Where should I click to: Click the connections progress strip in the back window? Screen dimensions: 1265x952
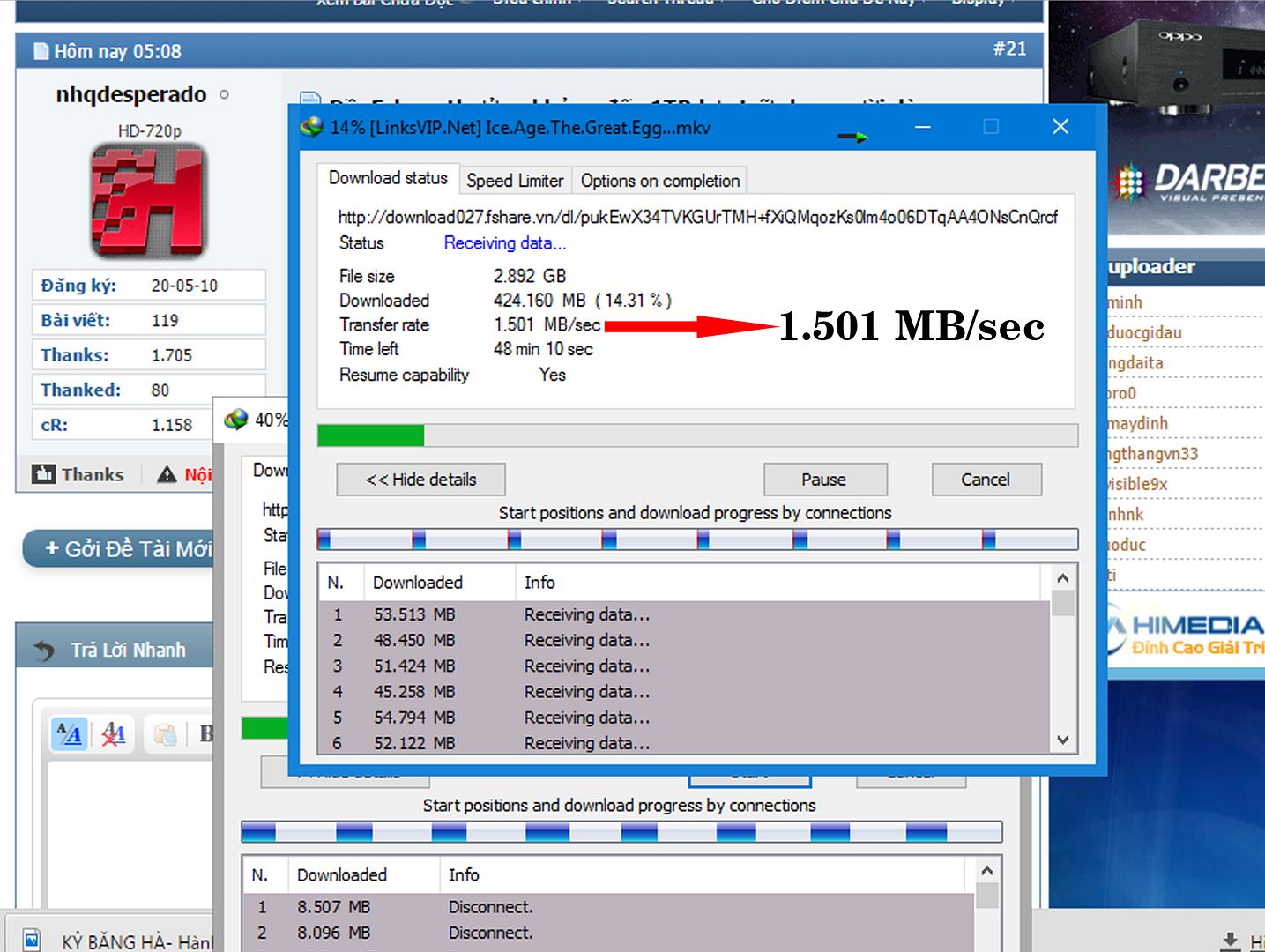tap(621, 832)
